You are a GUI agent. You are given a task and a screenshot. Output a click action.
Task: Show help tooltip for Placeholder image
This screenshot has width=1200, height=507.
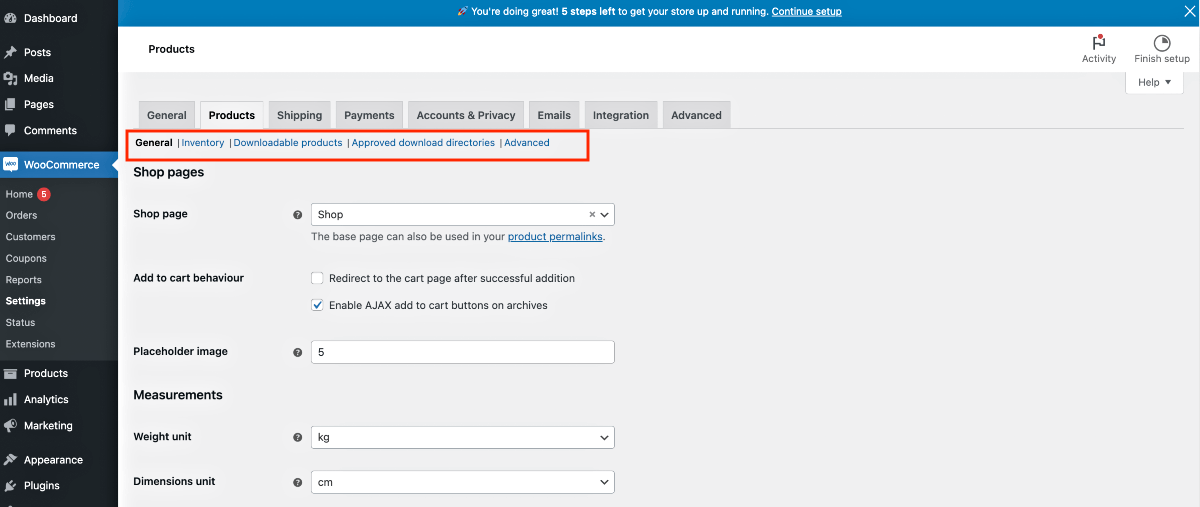tap(297, 352)
